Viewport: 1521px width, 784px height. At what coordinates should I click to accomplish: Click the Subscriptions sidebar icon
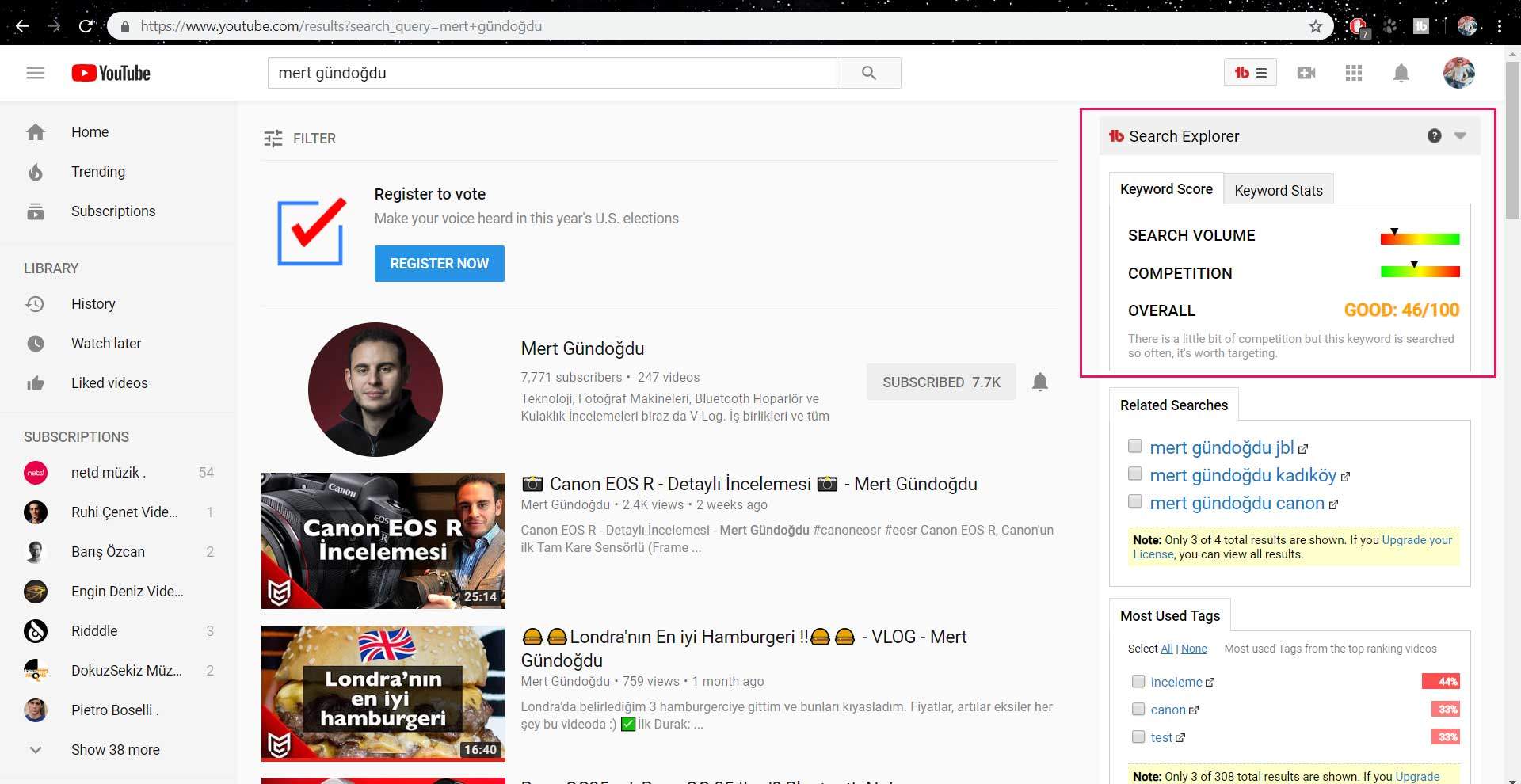point(36,211)
